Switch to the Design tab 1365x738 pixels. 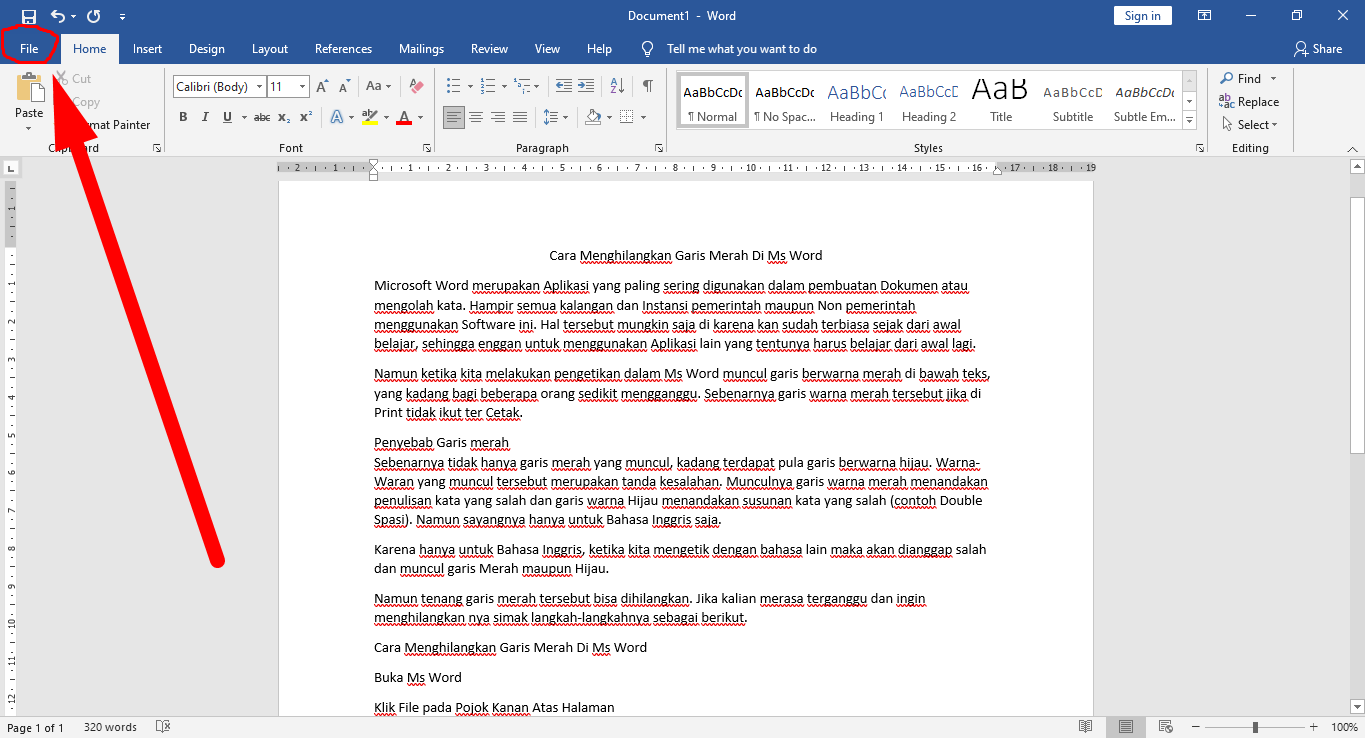click(x=207, y=48)
